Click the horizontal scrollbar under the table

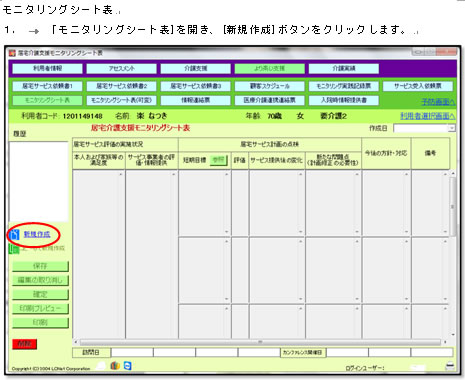tap(260, 342)
